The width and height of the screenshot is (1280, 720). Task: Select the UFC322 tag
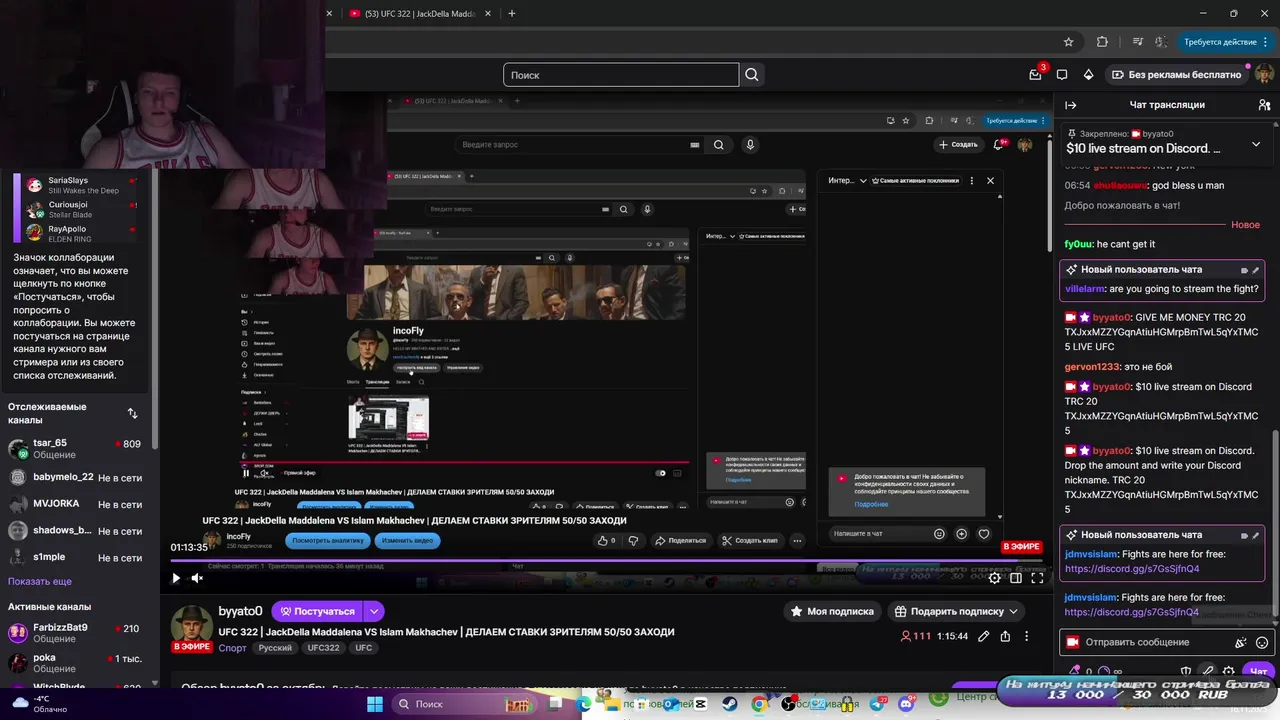pyautogui.click(x=323, y=648)
